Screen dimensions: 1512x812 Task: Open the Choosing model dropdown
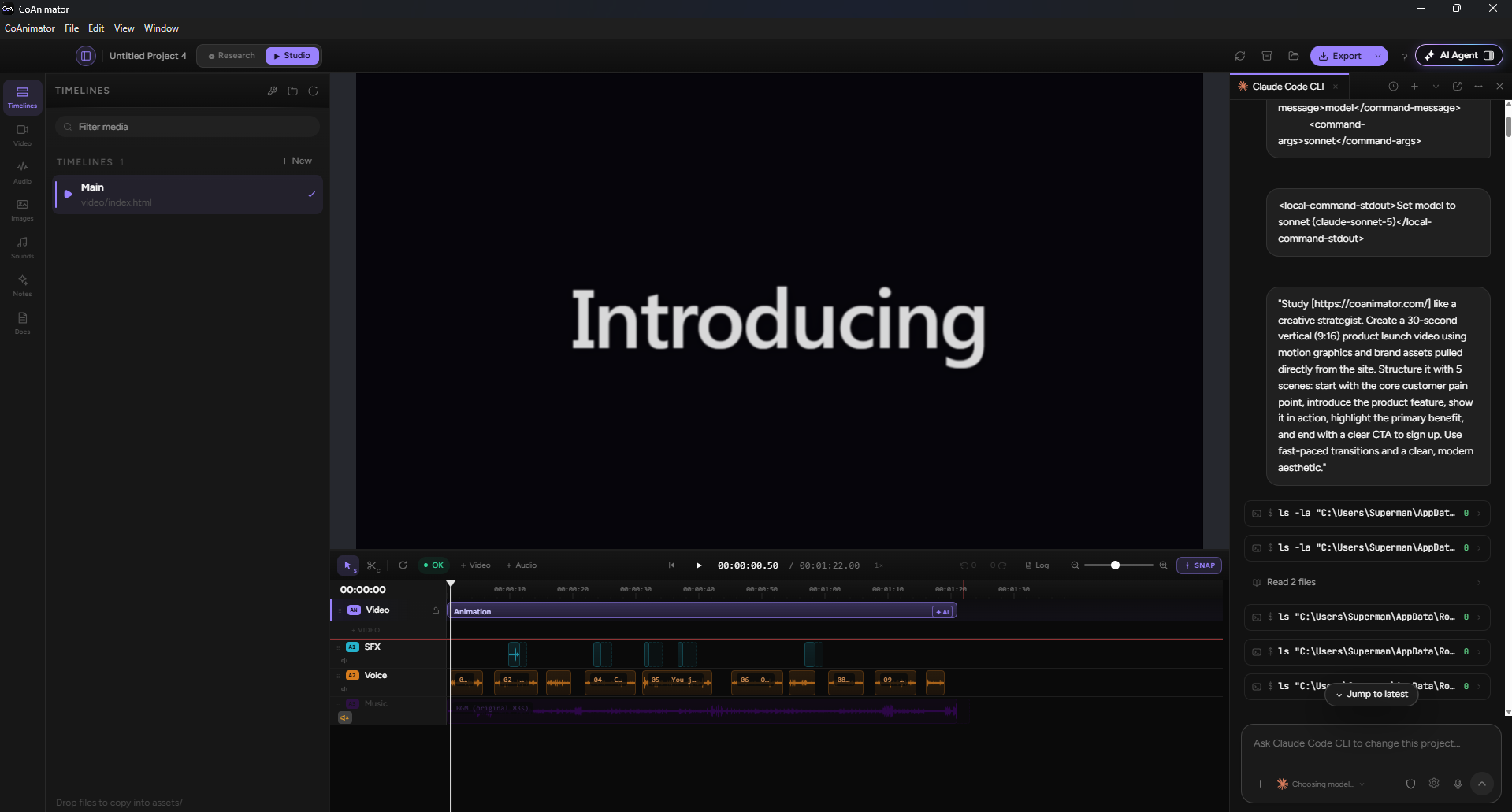pyautogui.click(x=1321, y=784)
